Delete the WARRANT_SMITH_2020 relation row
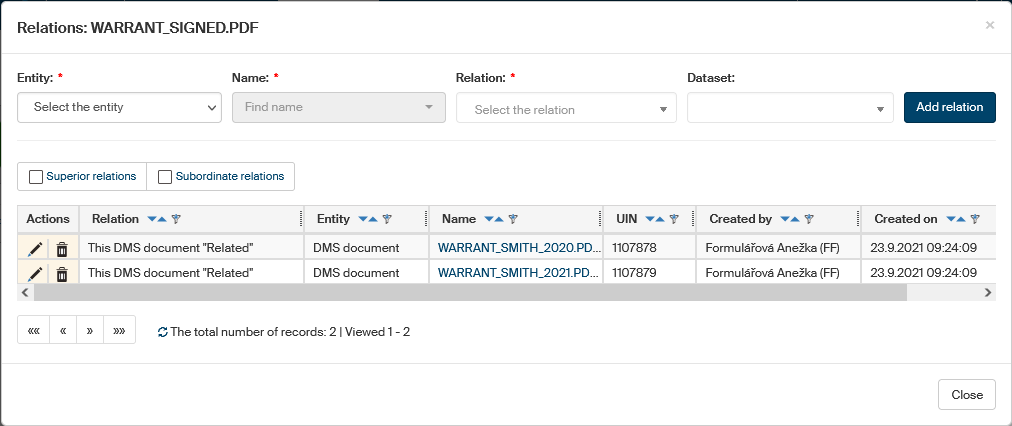Viewport: 1012px width, 426px height. point(62,247)
